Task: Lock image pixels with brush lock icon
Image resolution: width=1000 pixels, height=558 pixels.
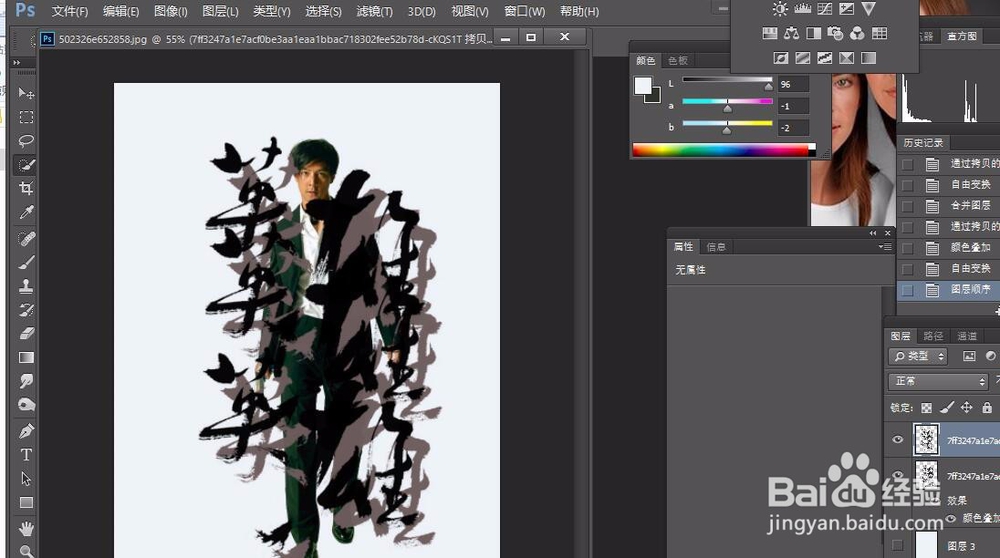Action: click(x=946, y=407)
